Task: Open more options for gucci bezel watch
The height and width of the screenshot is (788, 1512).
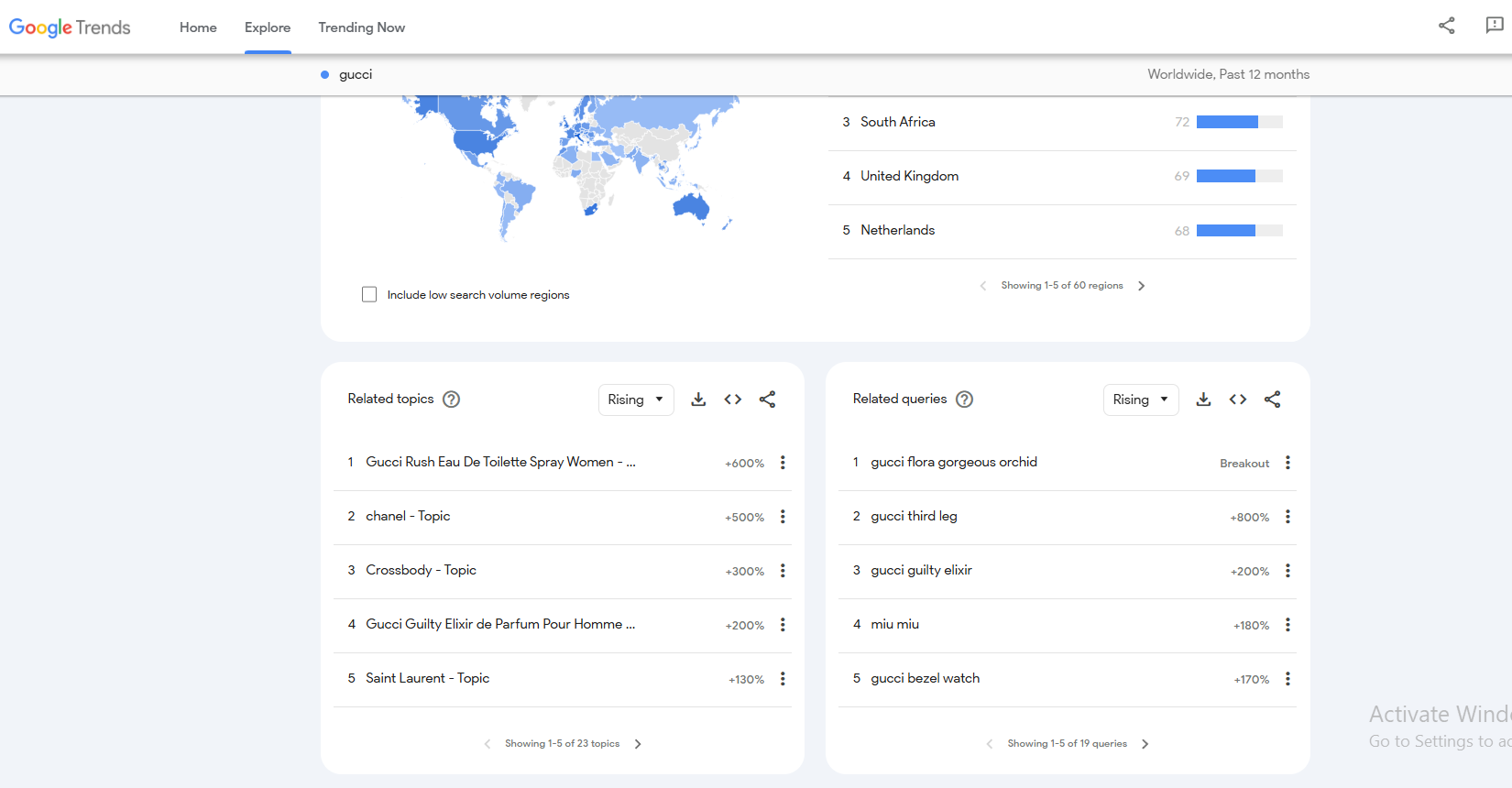Action: tap(1287, 679)
